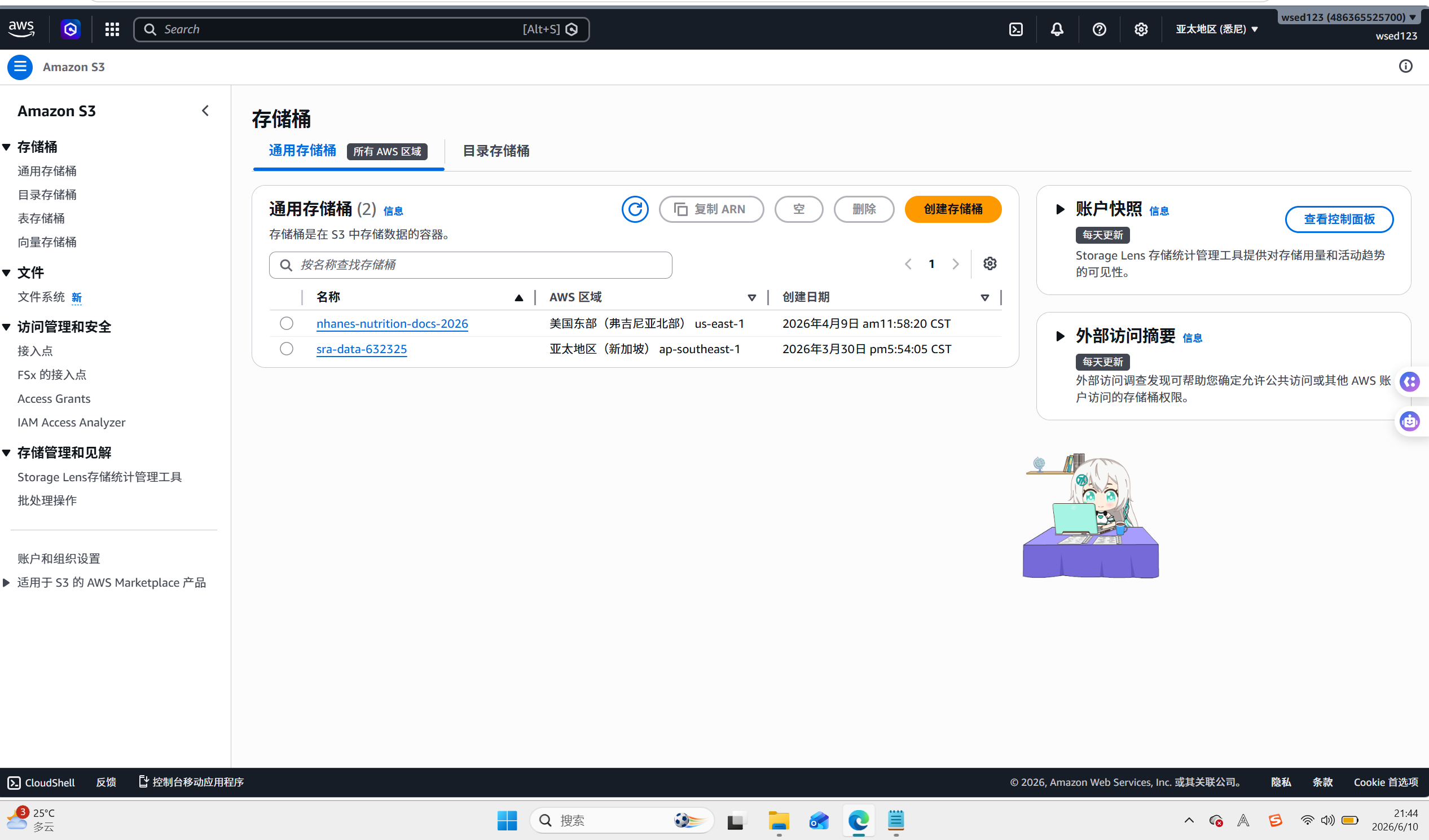Sort buckets by 创建日期 column

point(886,297)
